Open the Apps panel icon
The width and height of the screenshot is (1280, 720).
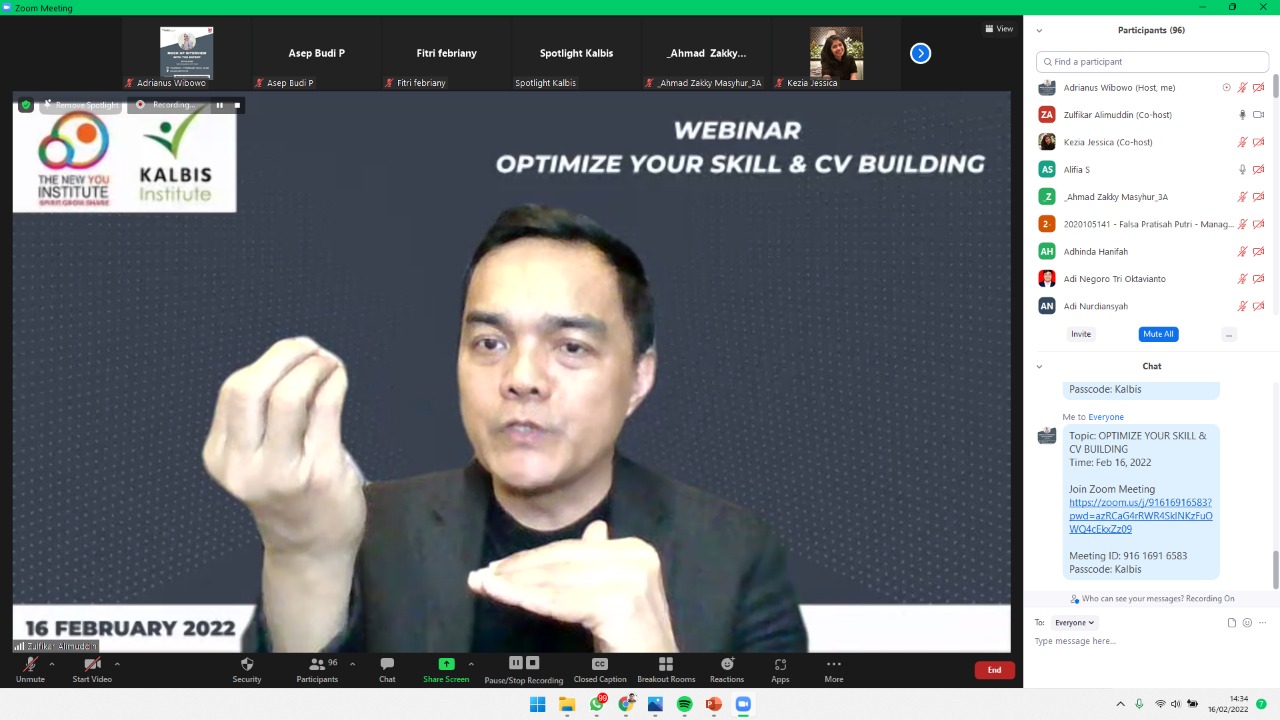[780, 665]
